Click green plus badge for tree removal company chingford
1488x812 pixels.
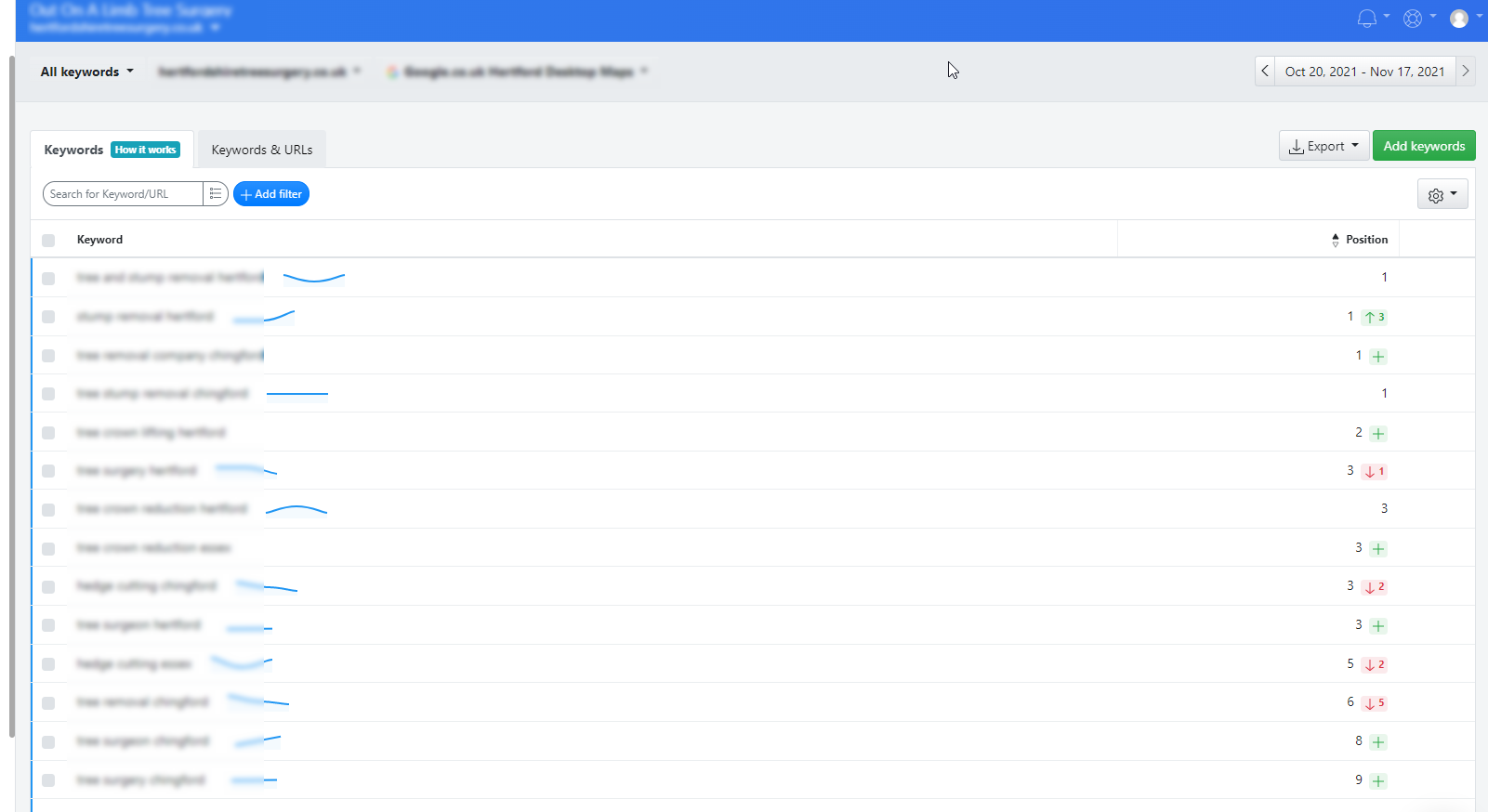click(1378, 356)
